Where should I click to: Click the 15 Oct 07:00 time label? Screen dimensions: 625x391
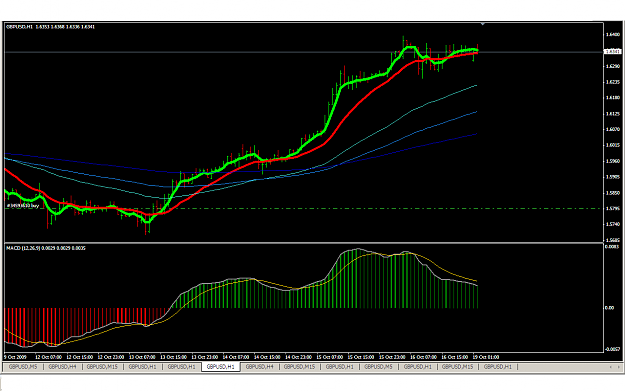coord(330,357)
